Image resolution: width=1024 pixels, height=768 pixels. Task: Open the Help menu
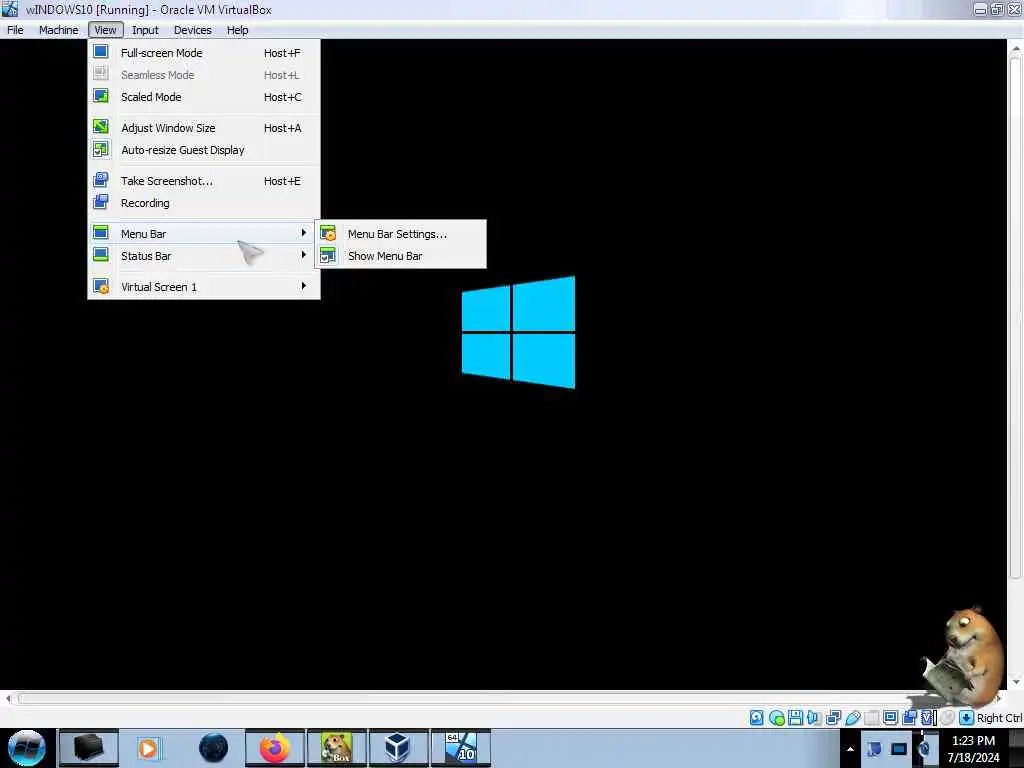pos(238,30)
